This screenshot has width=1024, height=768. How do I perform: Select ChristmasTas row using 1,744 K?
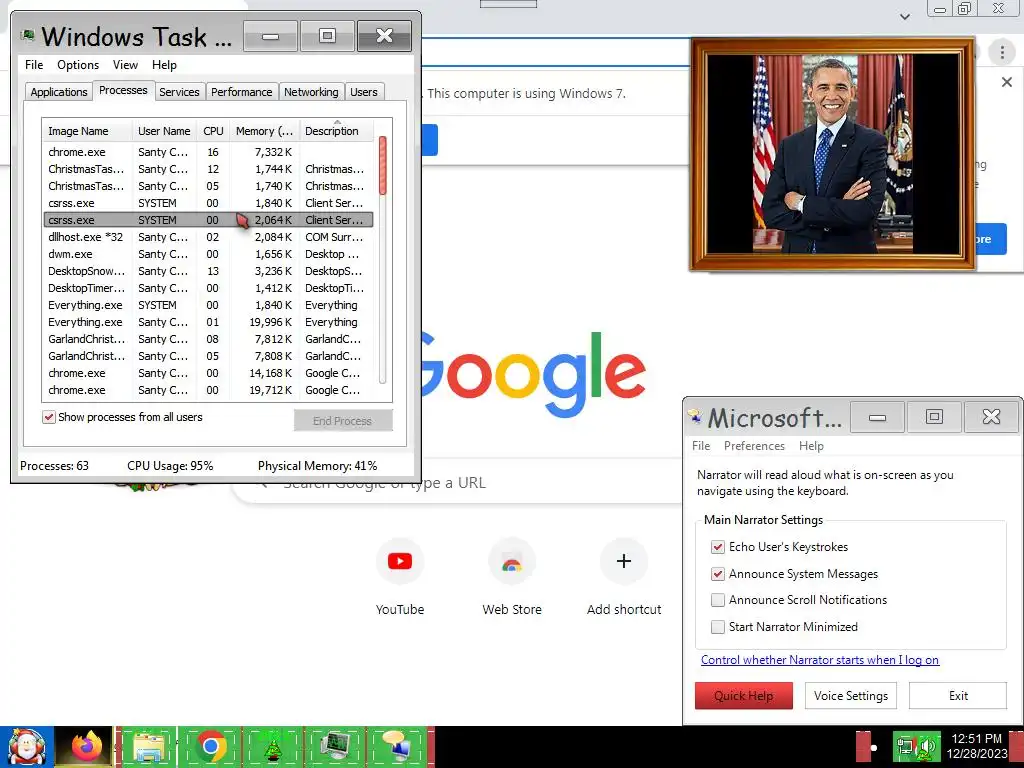208,169
